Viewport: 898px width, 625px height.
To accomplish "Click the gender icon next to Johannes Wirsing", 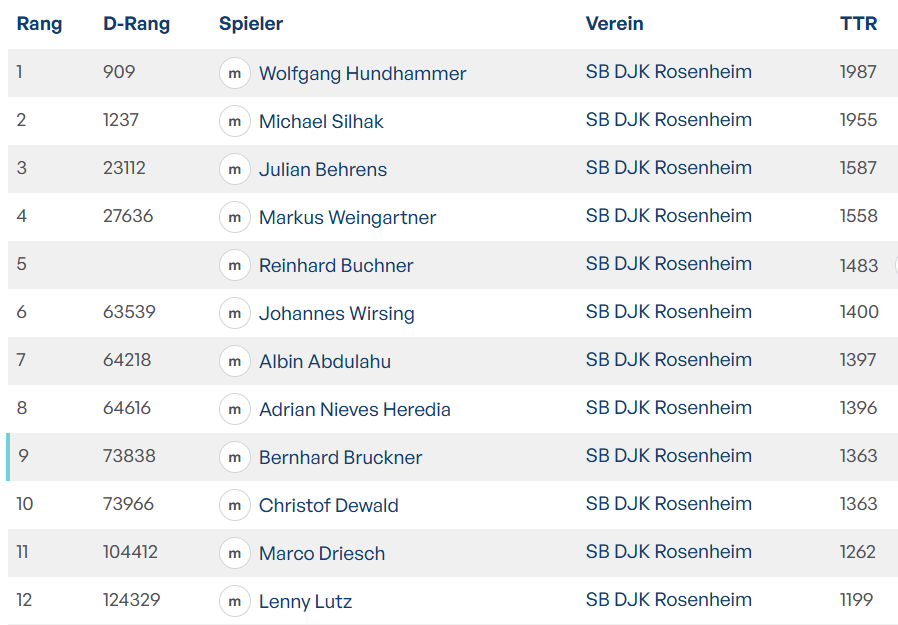I will tap(235, 314).
